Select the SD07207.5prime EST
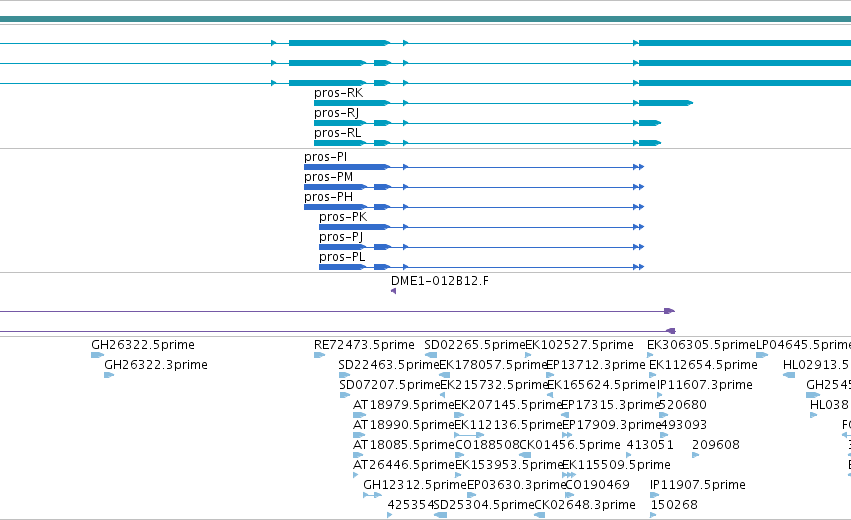Image resolution: width=851 pixels, height=520 pixels. coord(390,385)
